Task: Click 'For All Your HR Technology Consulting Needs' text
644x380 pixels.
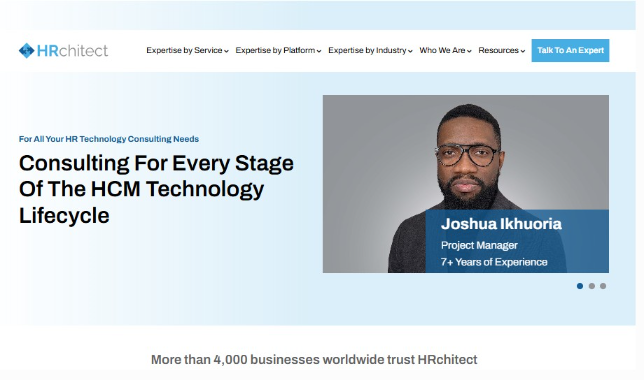Action: point(109,139)
